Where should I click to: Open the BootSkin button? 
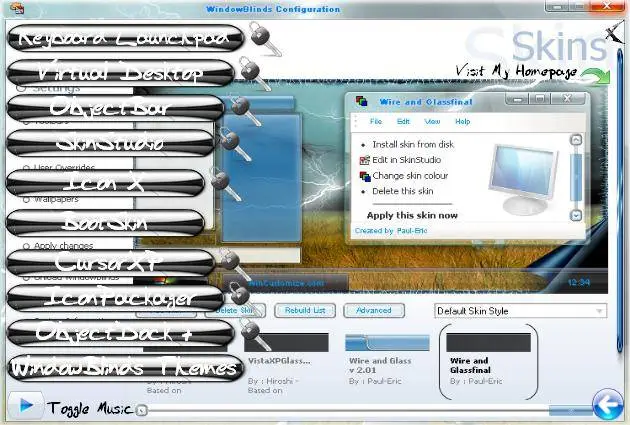[x=105, y=223]
